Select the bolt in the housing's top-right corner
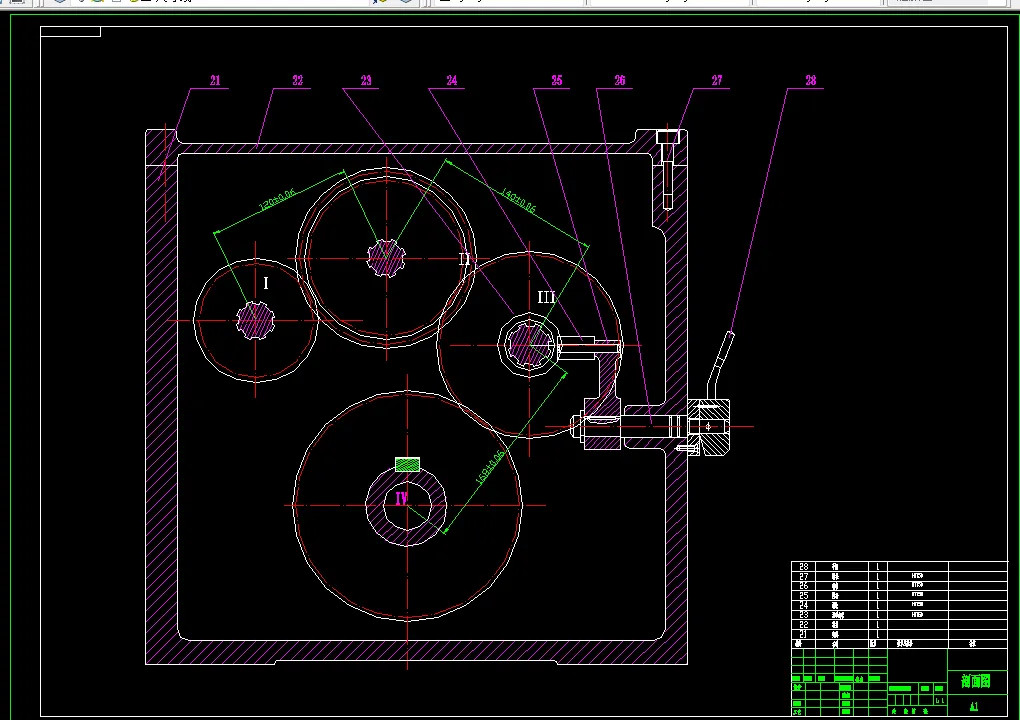This screenshot has height=720, width=1020. (x=667, y=169)
